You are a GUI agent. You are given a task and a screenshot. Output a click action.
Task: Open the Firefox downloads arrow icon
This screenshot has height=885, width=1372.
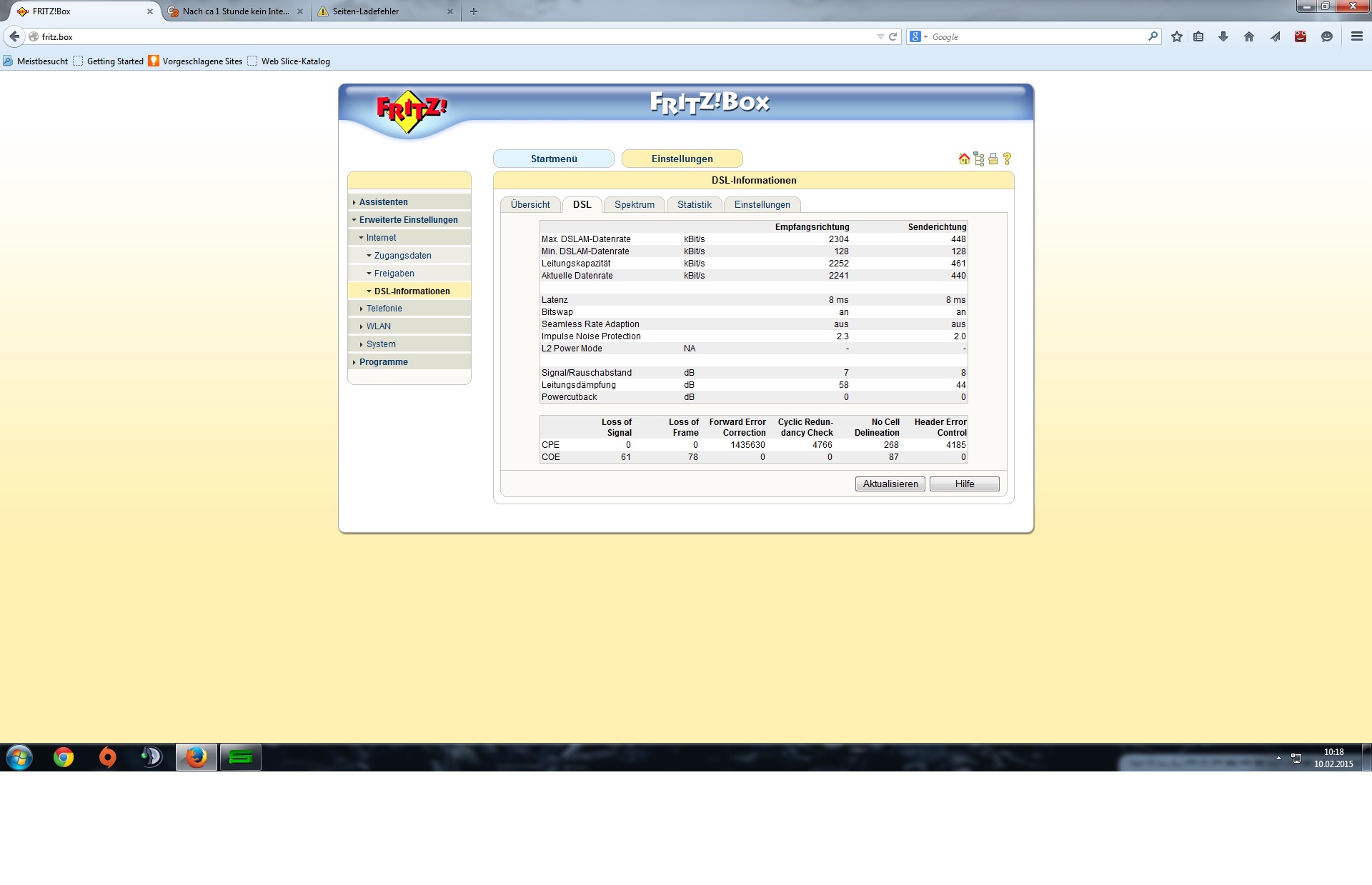1223,36
